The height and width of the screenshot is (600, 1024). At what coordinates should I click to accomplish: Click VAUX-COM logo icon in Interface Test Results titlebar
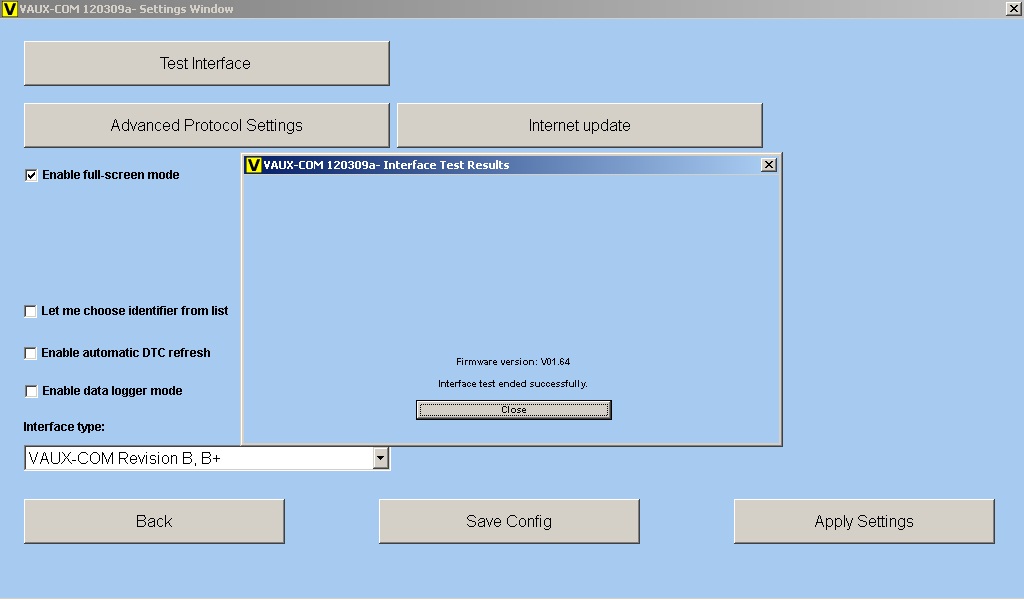253,165
